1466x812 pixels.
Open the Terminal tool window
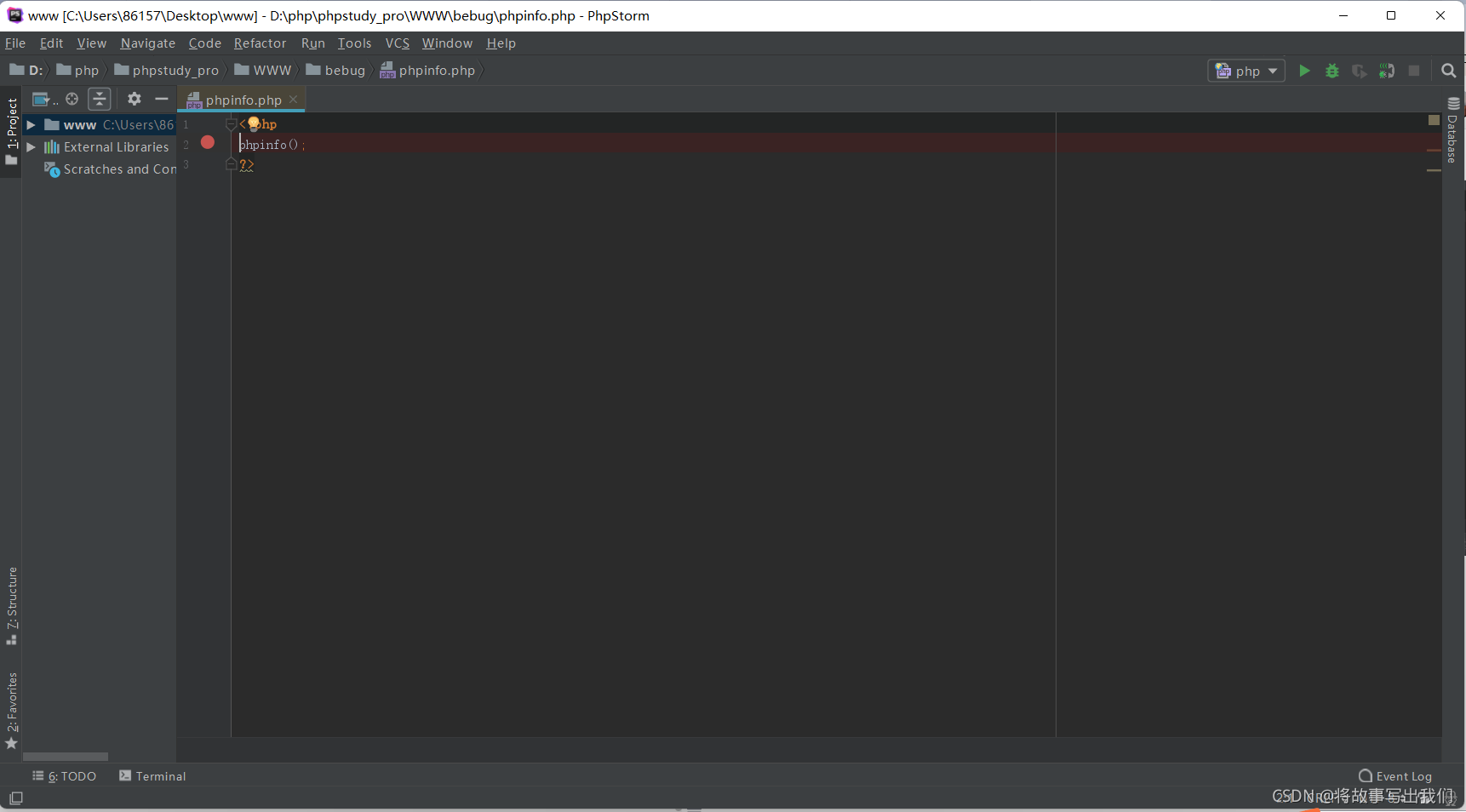pyautogui.click(x=152, y=776)
